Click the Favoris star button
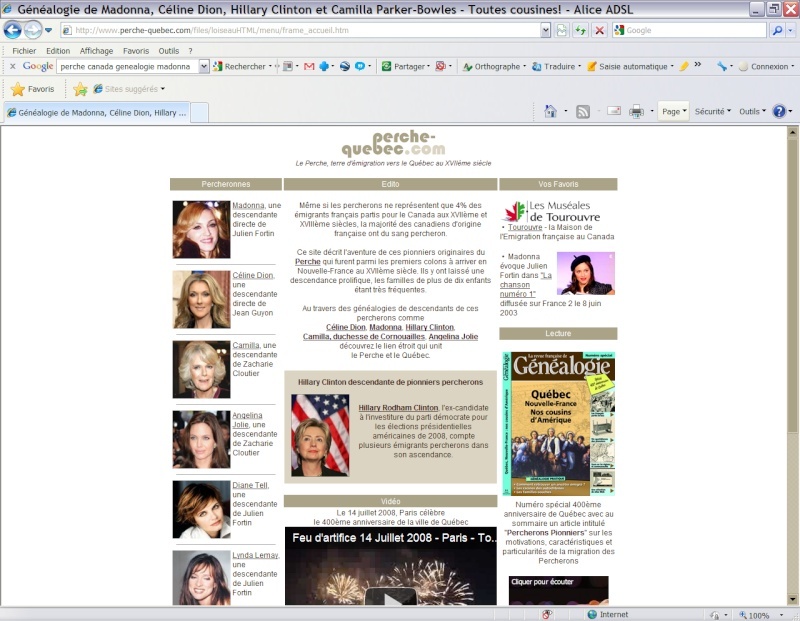This screenshot has width=800, height=621. click(x=33, y=89)
